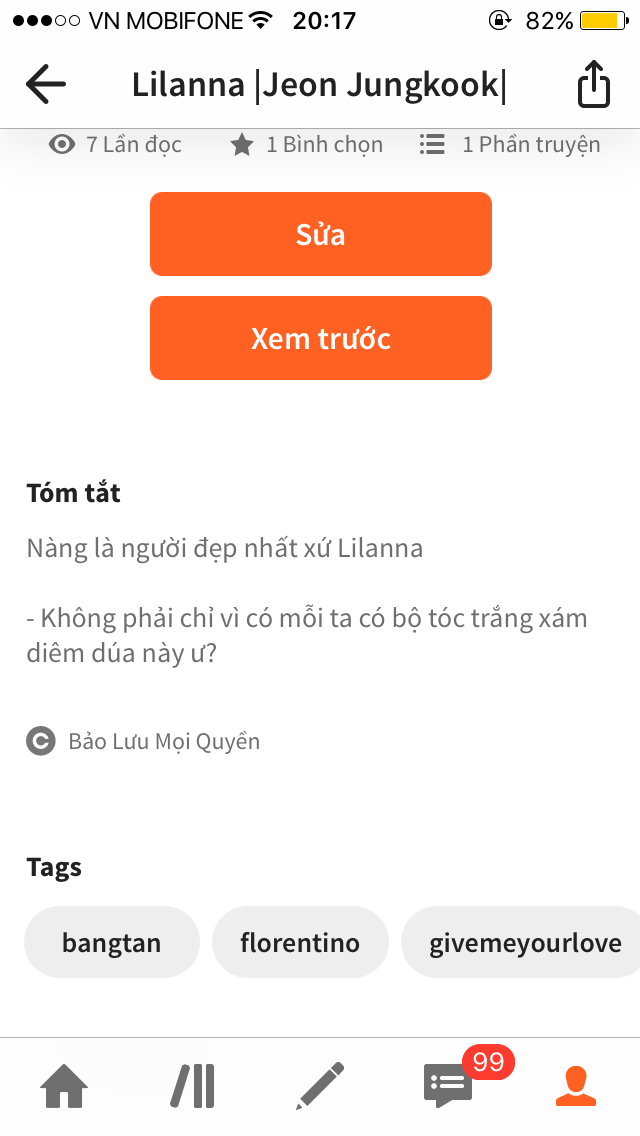Tap the 1 Phần truyện label

tap(531, 145)
